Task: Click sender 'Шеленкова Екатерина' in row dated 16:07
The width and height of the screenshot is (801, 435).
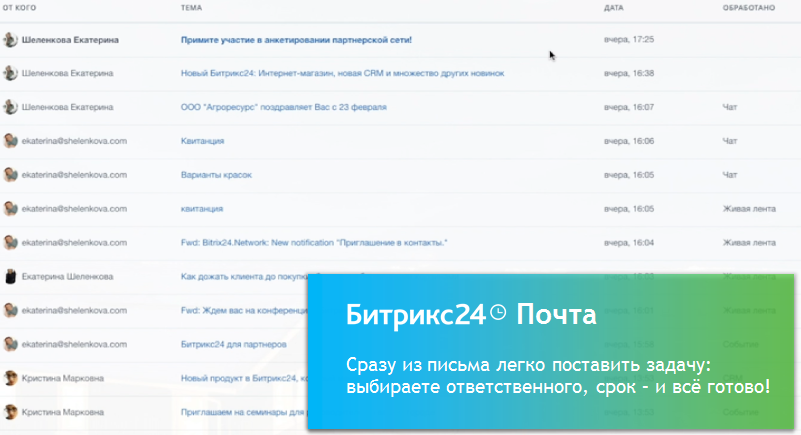Action: (67, 107)
